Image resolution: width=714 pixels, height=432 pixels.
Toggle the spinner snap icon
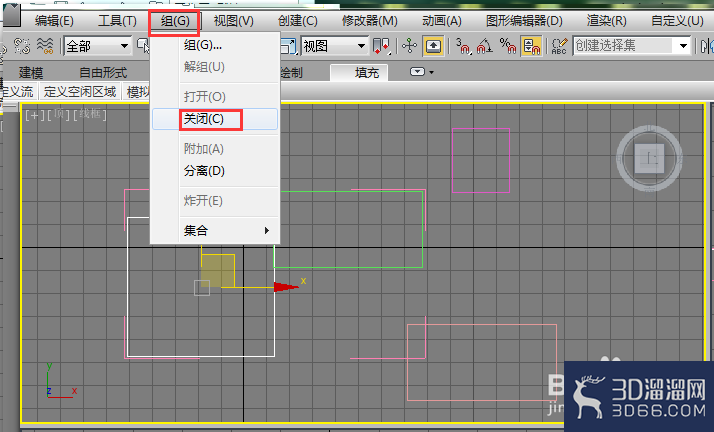531,46
